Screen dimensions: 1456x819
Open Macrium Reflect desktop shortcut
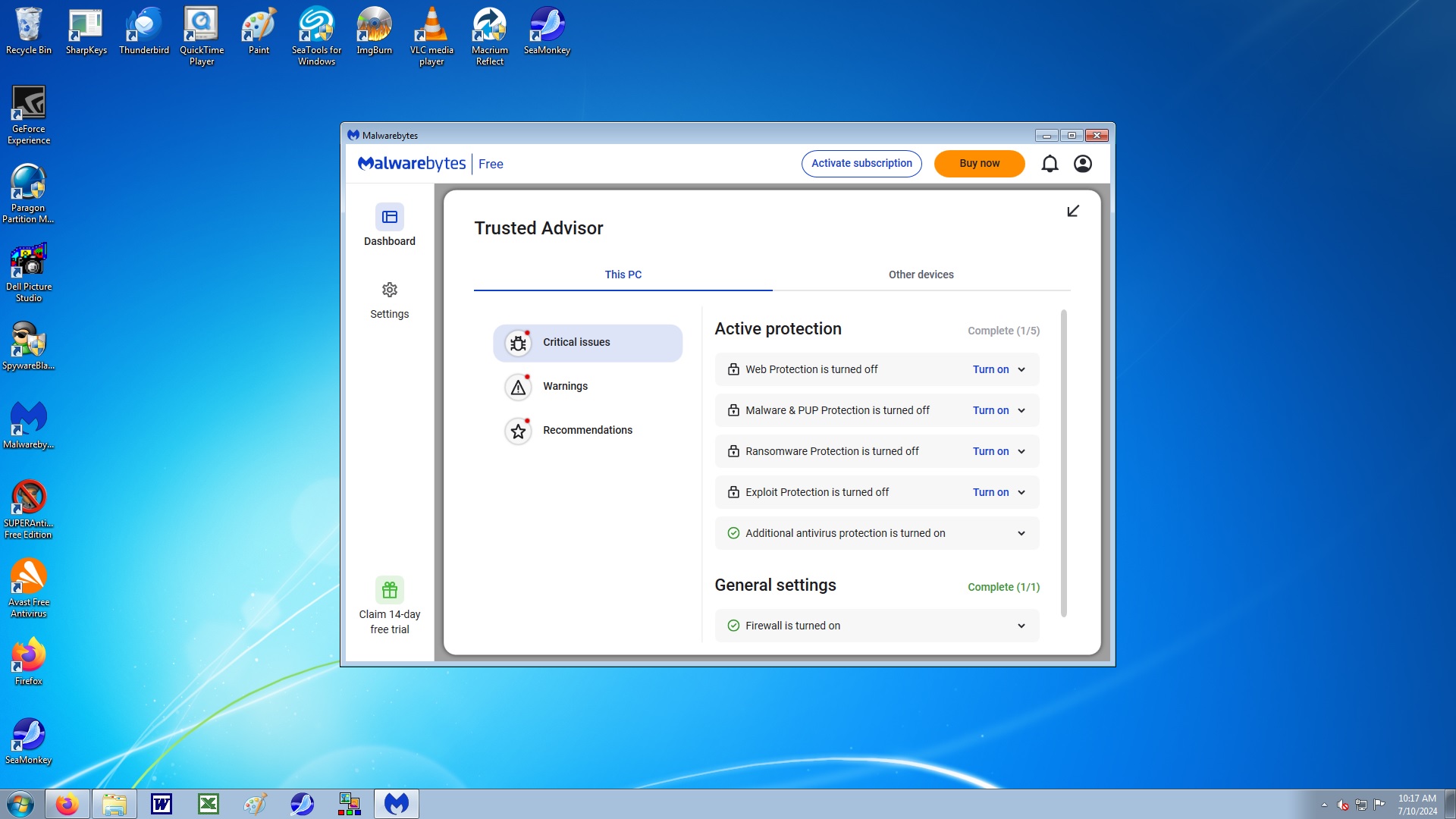[490, 36]
